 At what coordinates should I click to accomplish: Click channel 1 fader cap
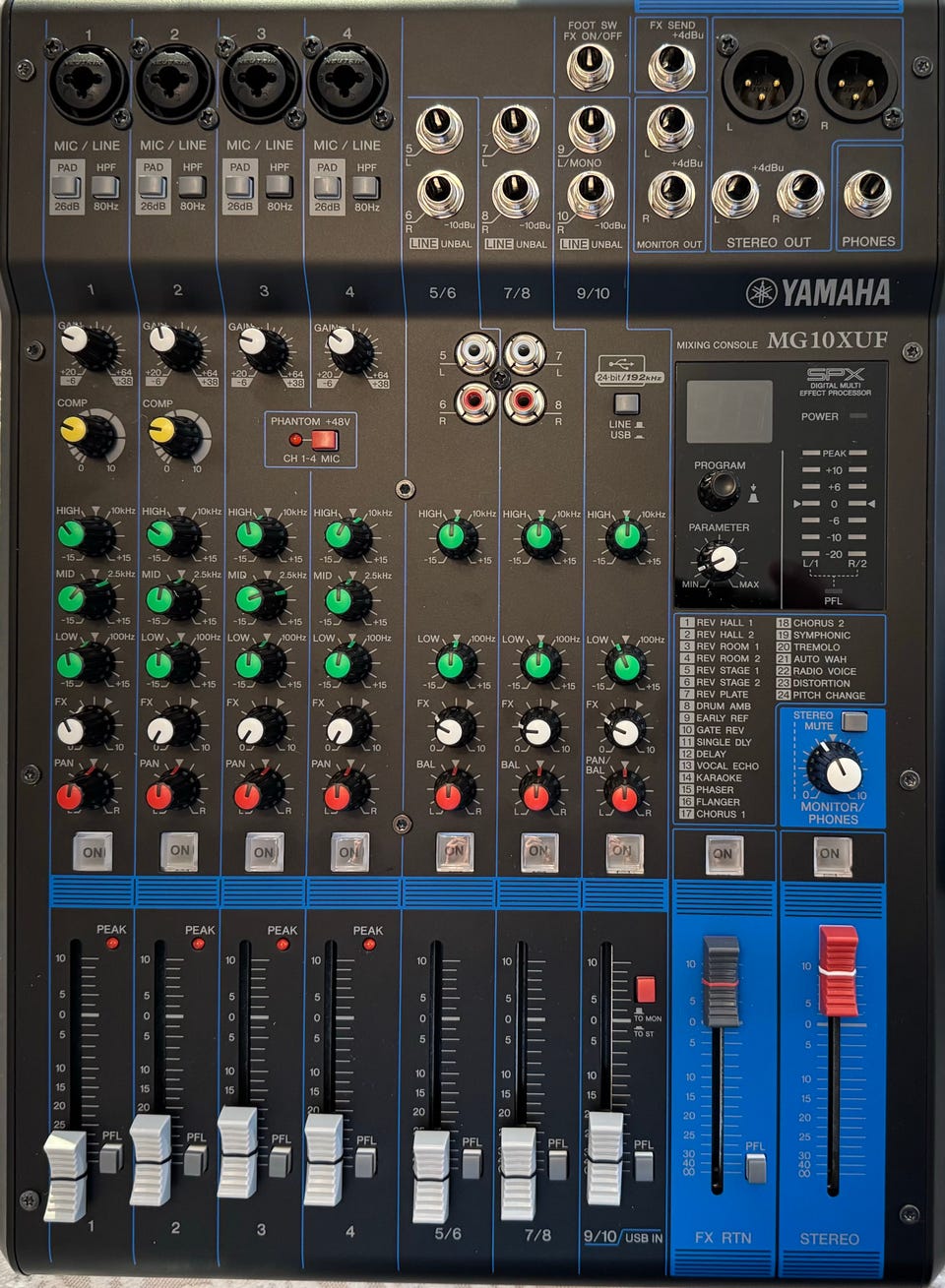67,1175
